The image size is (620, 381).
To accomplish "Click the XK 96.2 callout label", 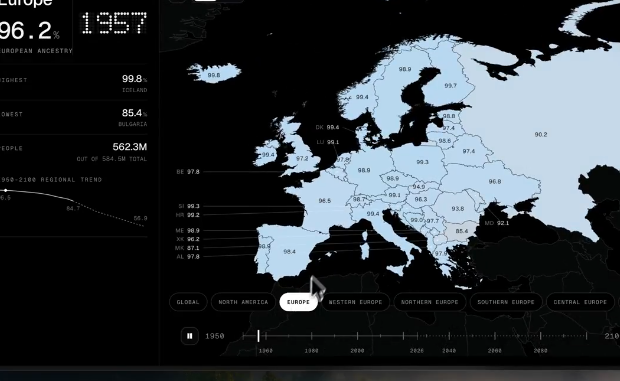I will coord(188,239).
